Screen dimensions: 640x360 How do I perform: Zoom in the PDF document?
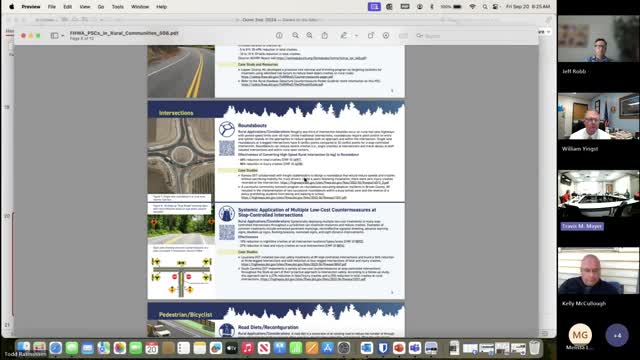click(x=309, y=36)
